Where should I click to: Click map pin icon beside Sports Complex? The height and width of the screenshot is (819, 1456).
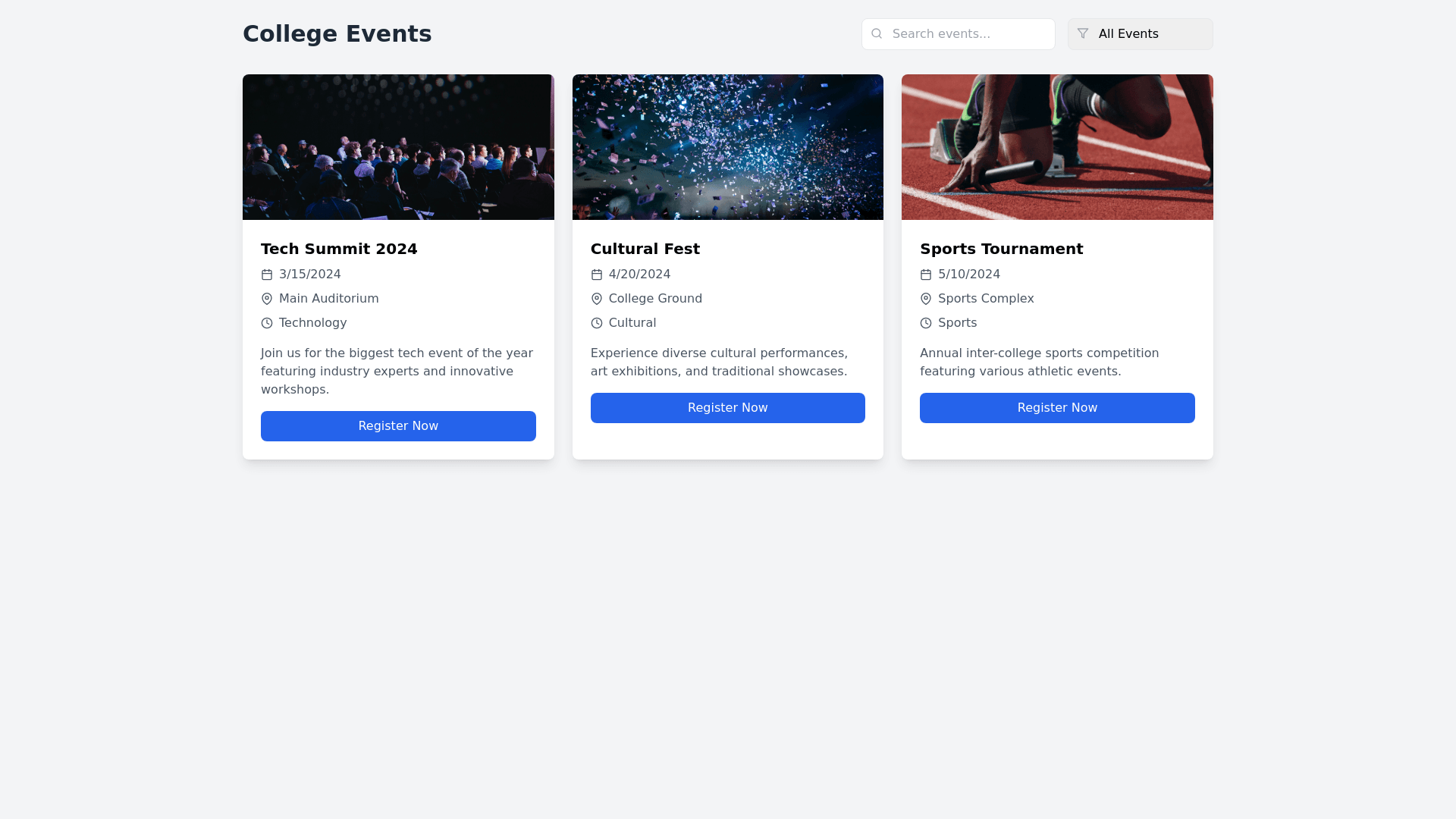926,299
